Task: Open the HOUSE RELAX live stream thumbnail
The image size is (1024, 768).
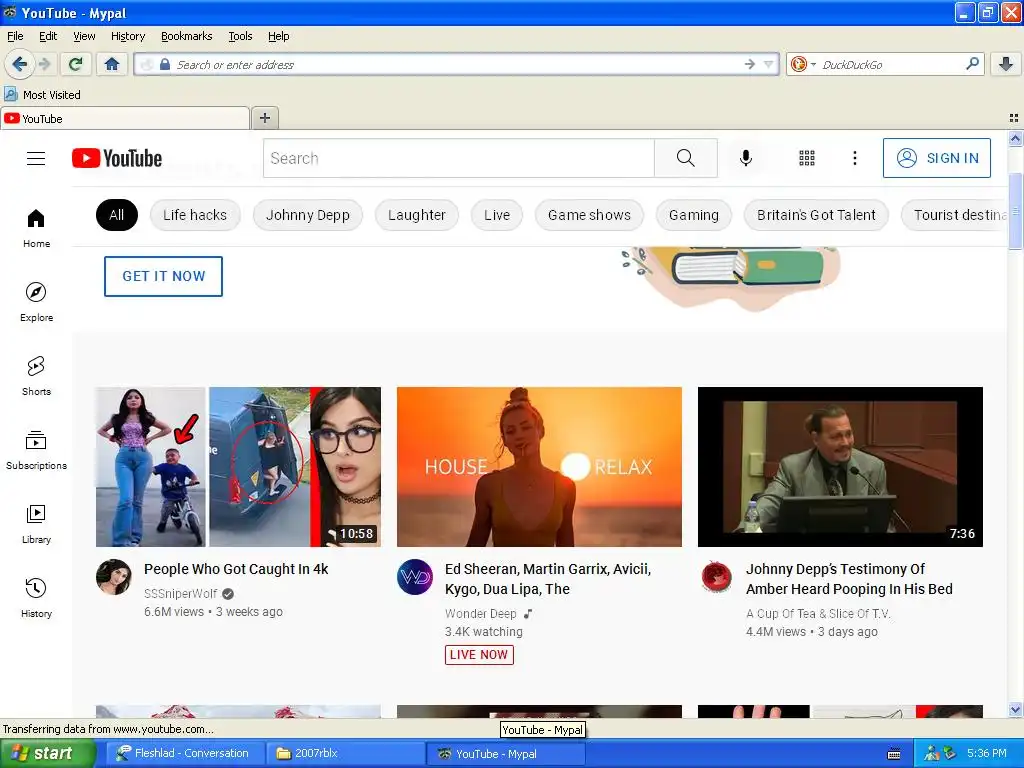Action: tap(539, 467)
